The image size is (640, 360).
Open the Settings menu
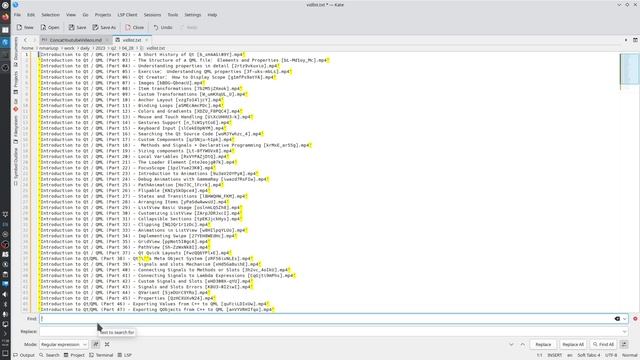[193, 15]
